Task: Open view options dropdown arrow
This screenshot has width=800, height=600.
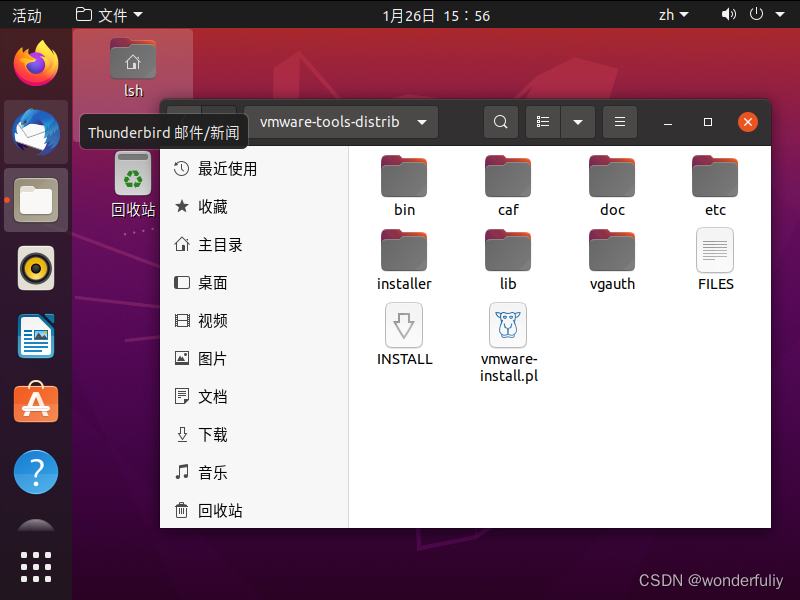Action: point(578,122)
